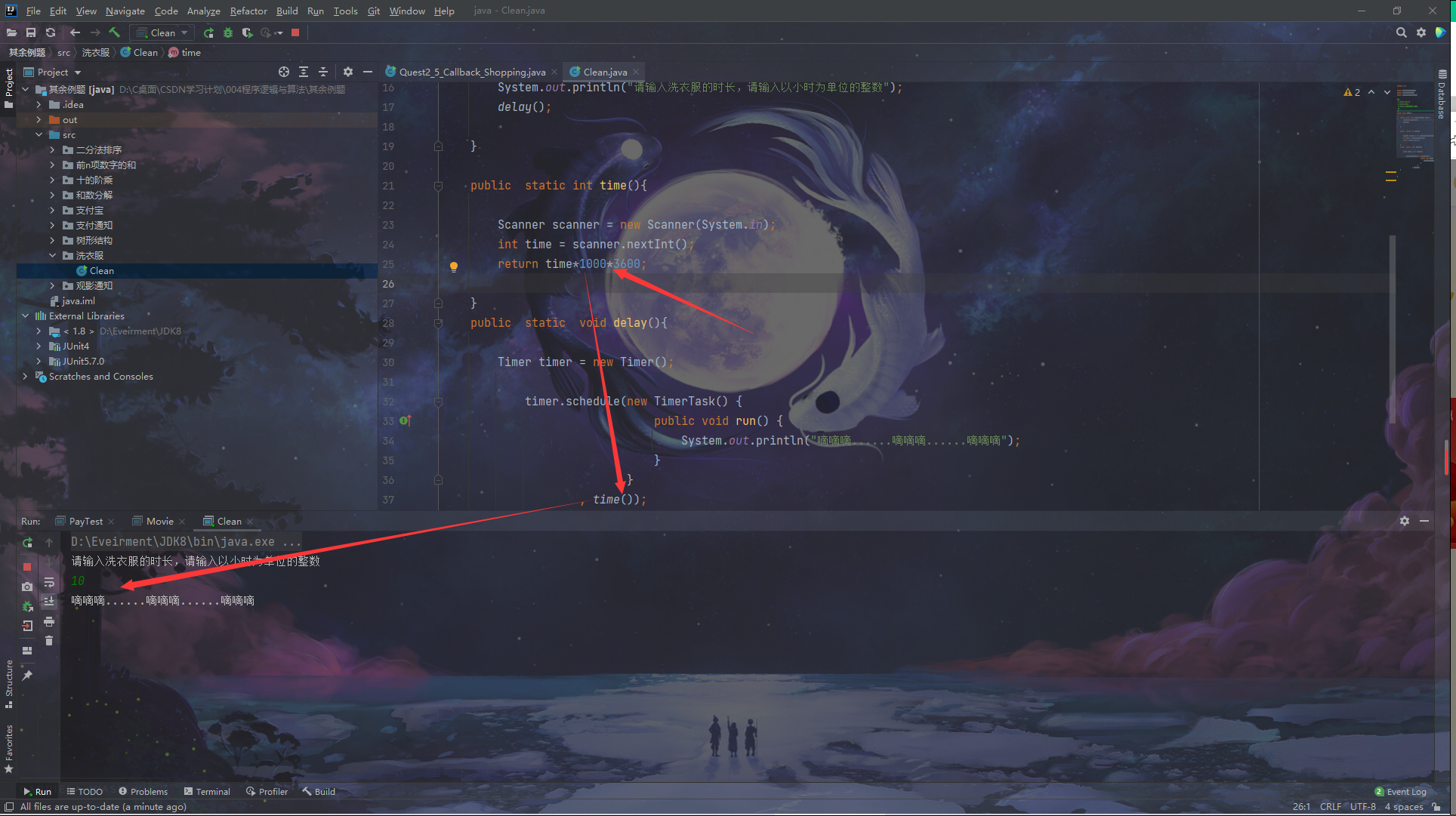Clear console with the trash icon

point(49,641)
